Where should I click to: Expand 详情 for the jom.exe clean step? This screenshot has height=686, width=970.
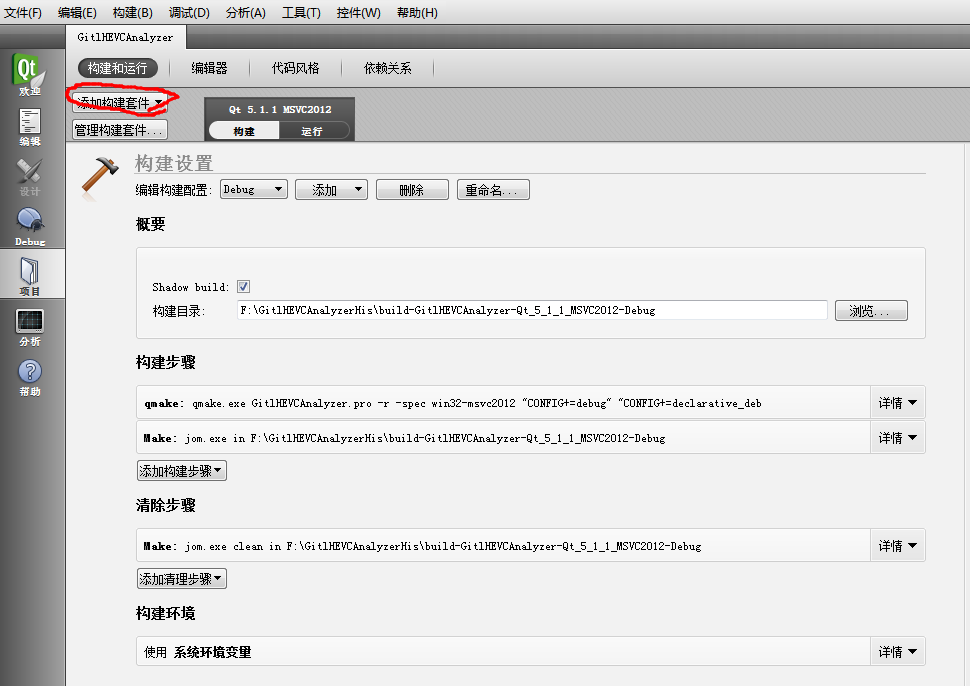click(x=897, y=546)
